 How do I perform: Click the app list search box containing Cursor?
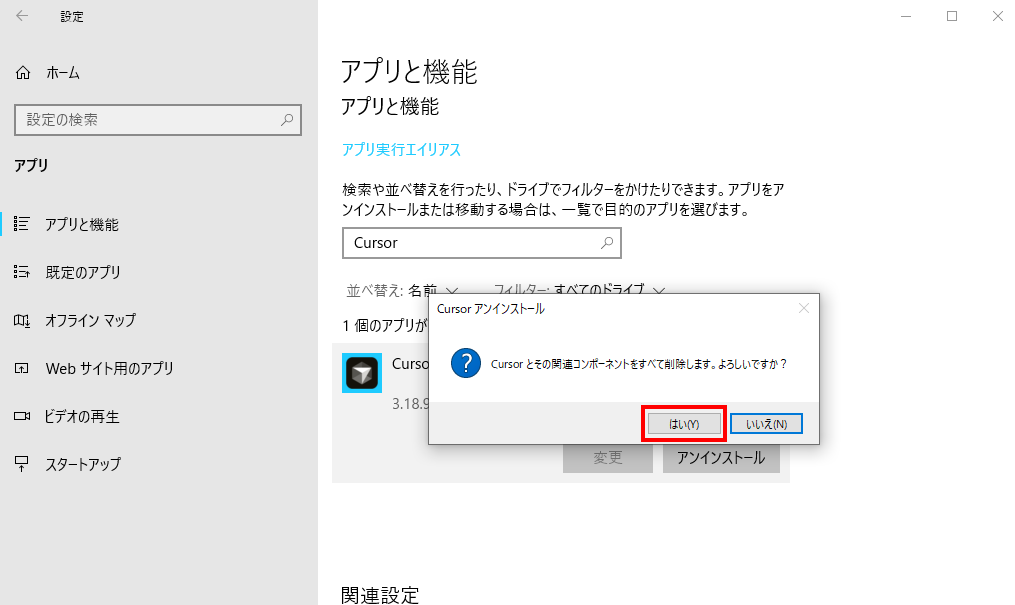(482, 243)
